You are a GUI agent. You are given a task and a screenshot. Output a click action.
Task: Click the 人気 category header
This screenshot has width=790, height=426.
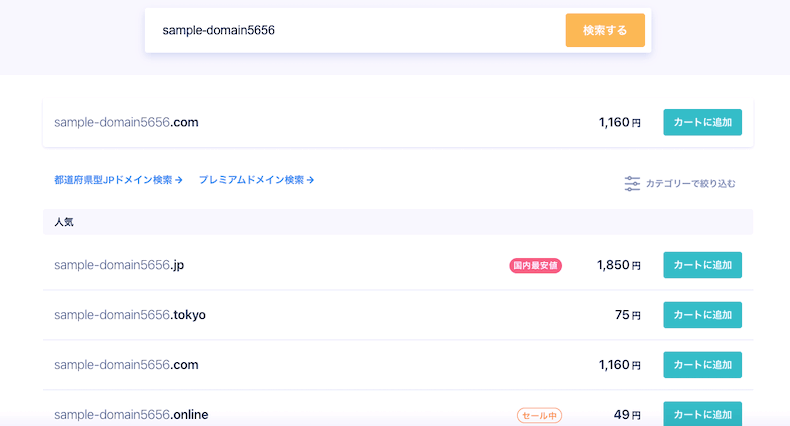click(398, 222)
